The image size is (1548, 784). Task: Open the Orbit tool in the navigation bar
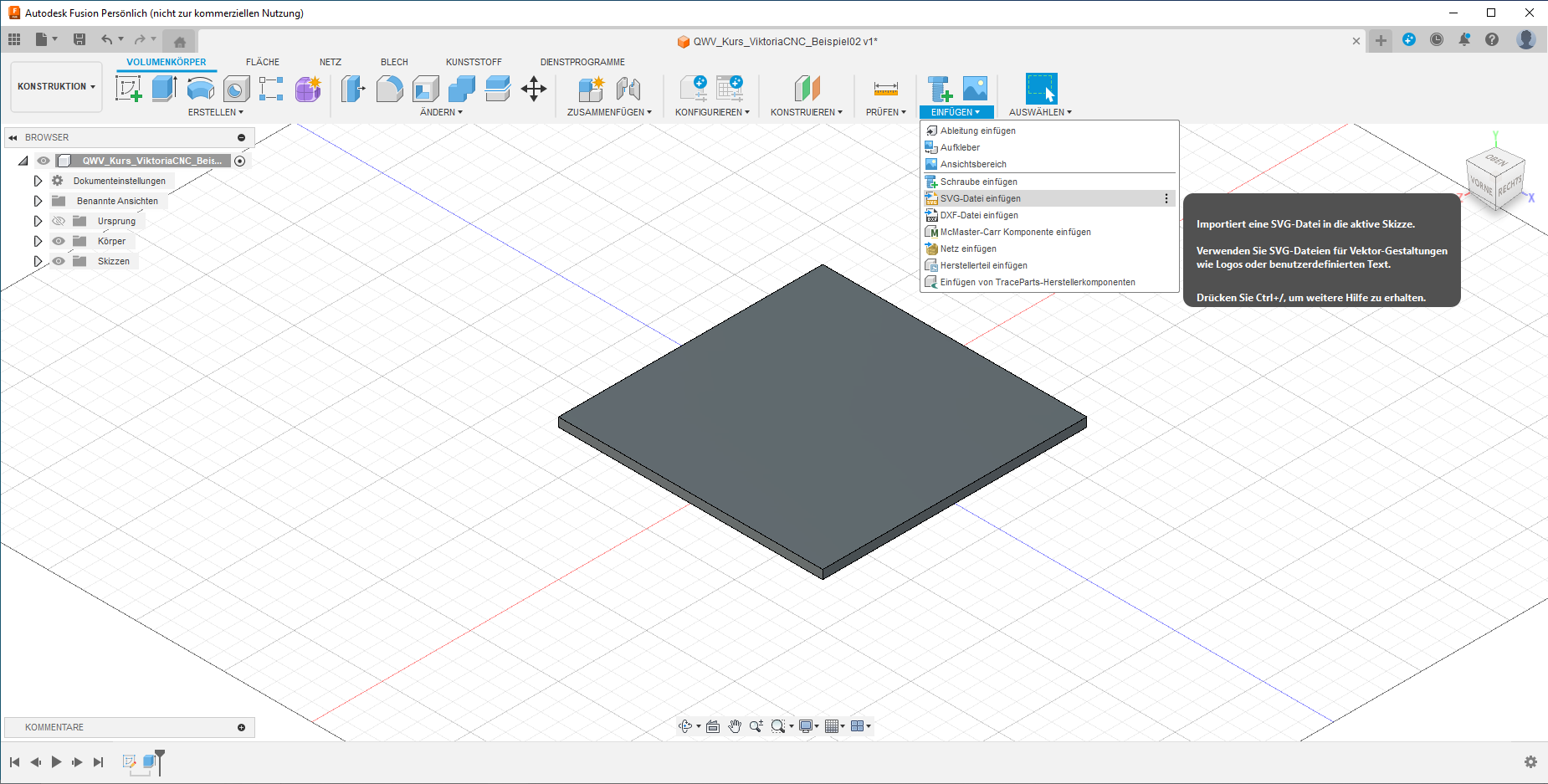(685, 726)
